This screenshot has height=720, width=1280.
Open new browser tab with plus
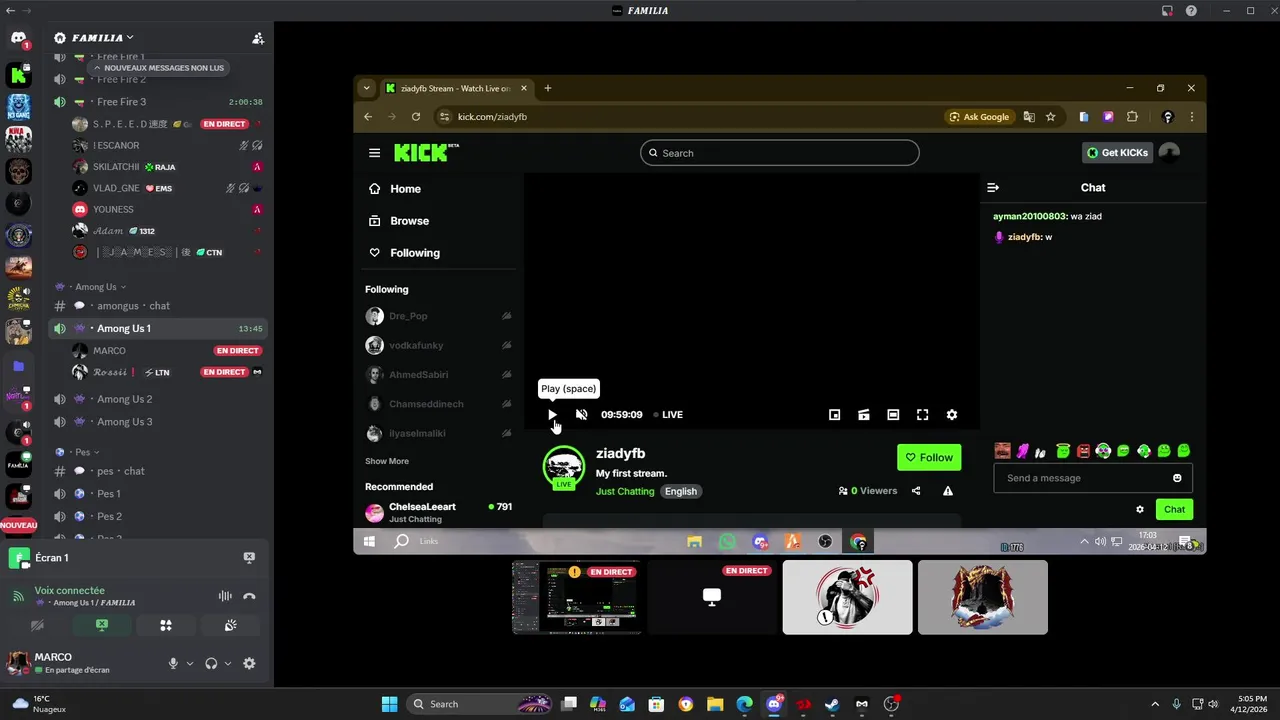point(547,88)
